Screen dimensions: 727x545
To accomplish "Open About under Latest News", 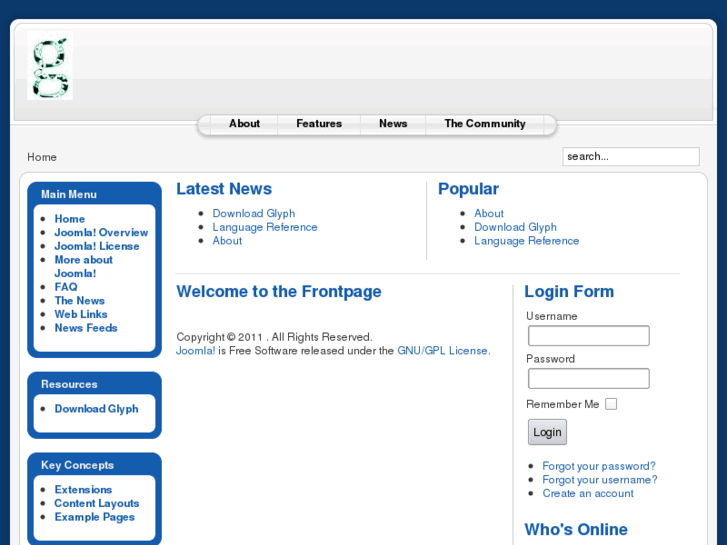I will coord(227,241).
